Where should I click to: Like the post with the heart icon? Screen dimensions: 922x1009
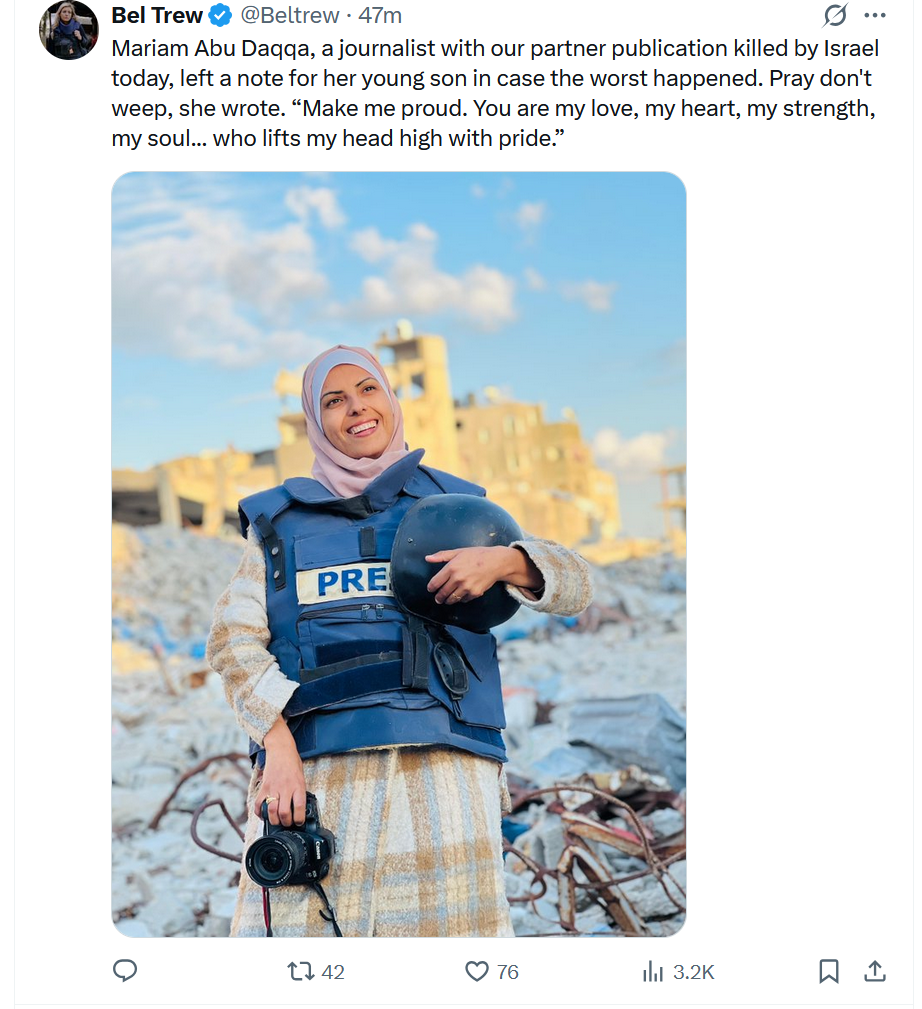pos(477,971)
